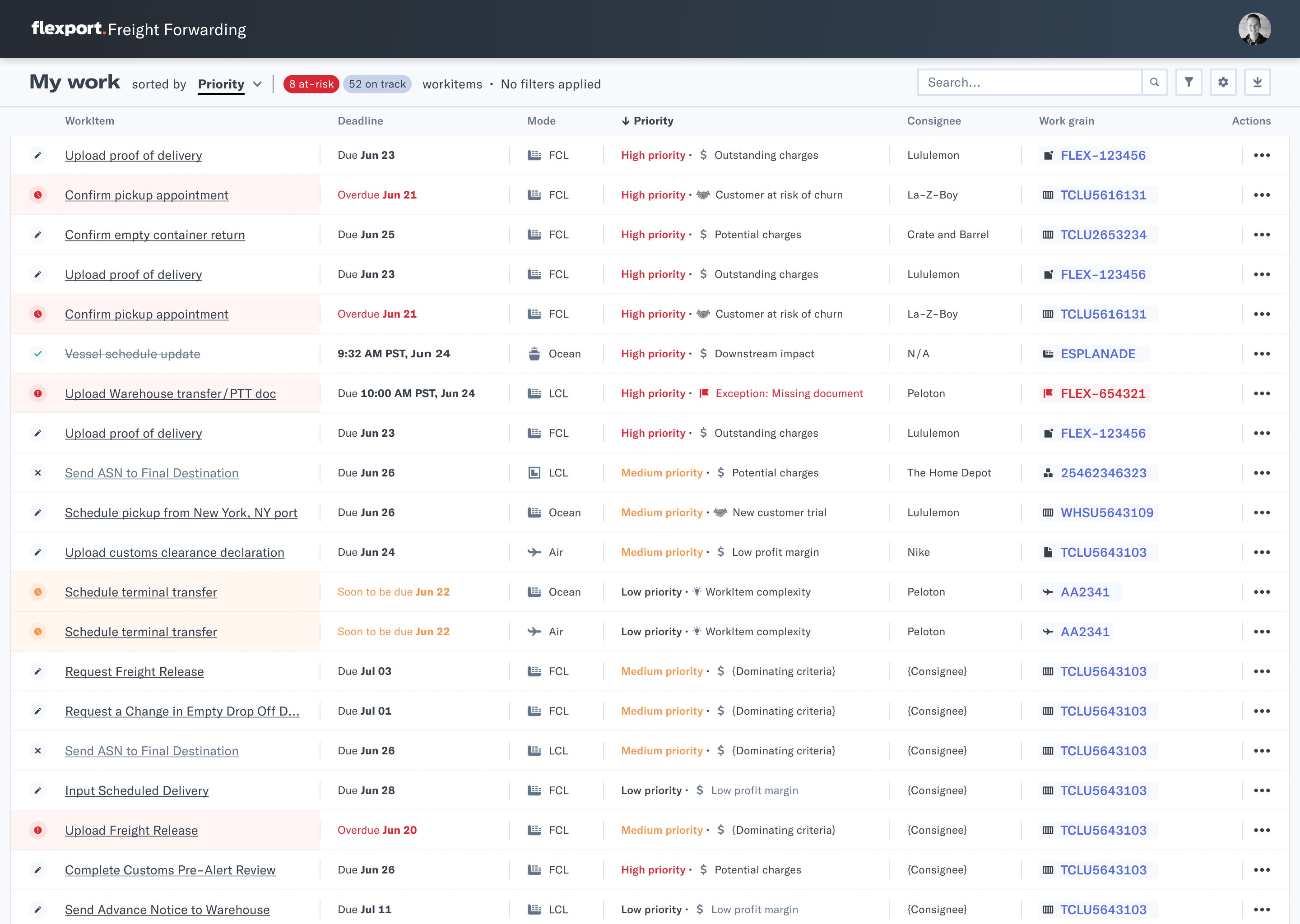Open actions menu for Upload customs clearance declaration

tap(1262, 553)
